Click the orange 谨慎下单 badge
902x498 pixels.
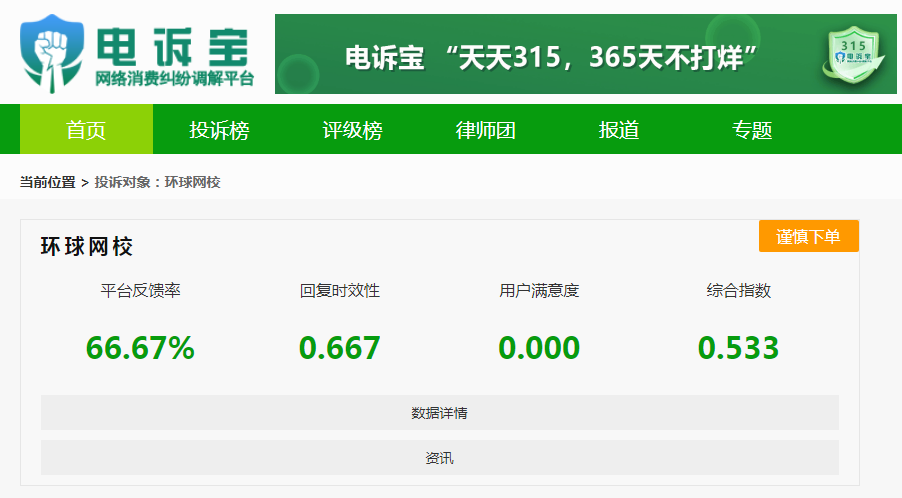pos(808,237)
